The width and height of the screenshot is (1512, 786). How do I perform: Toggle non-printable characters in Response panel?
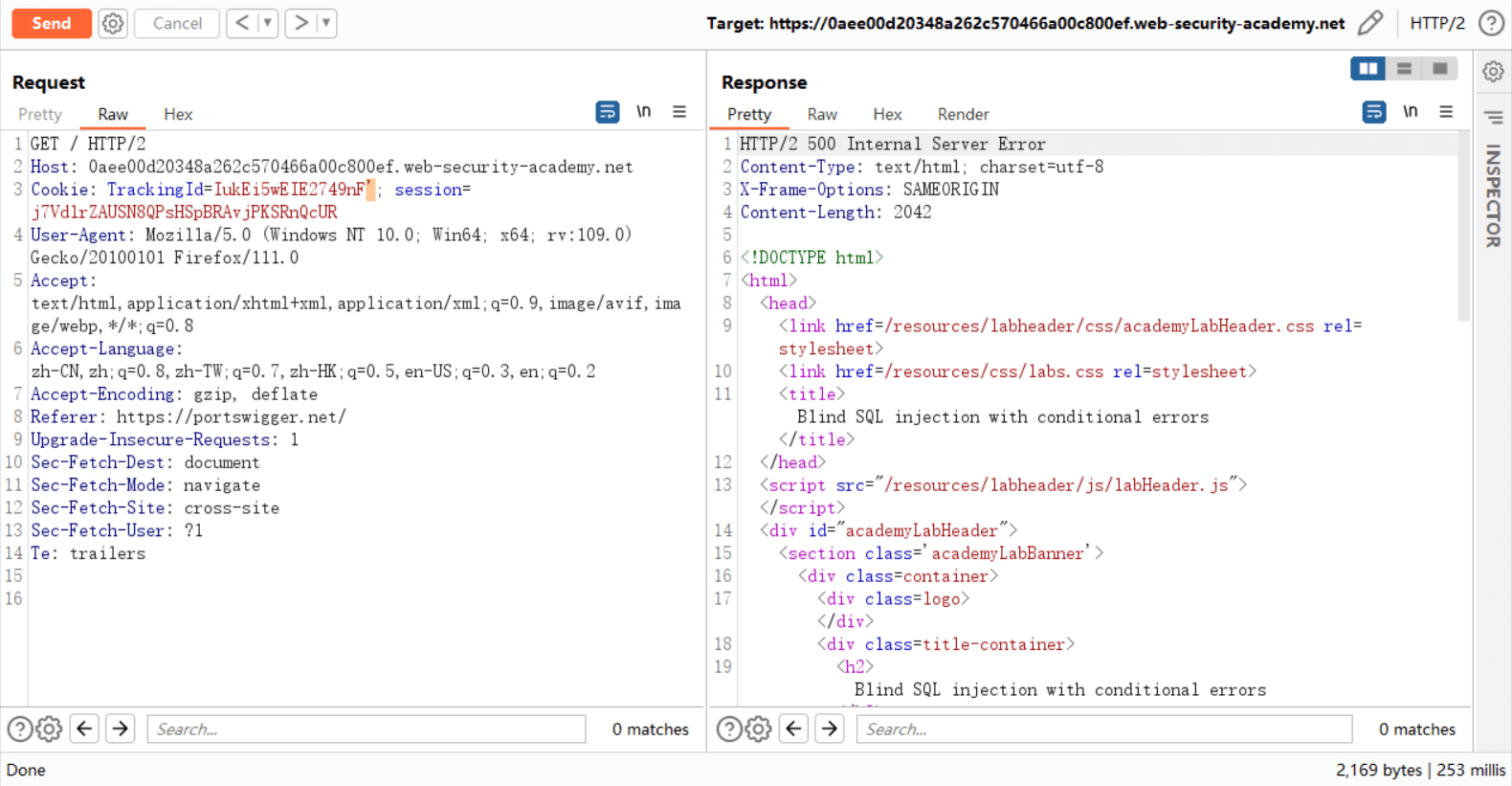[x=1411, y=112]
